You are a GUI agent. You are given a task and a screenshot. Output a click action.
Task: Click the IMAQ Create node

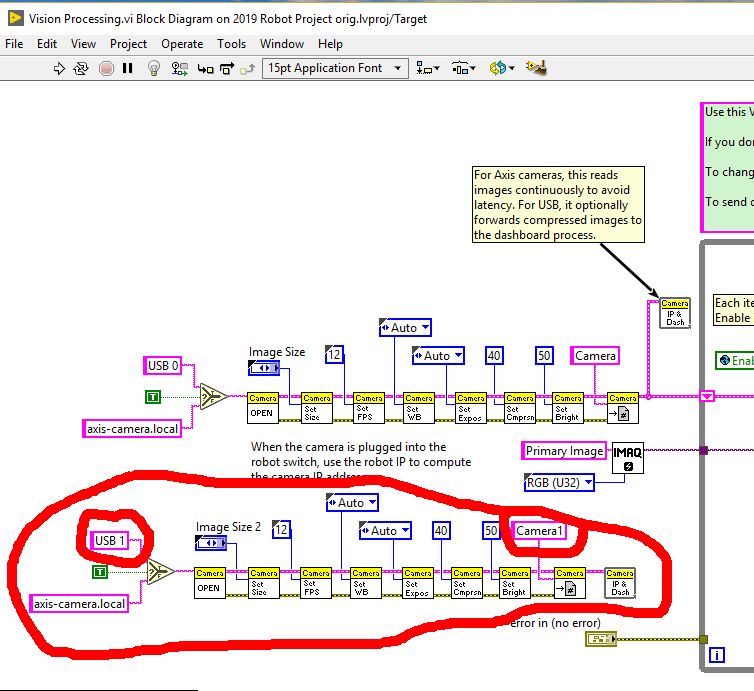pos(628,458)
